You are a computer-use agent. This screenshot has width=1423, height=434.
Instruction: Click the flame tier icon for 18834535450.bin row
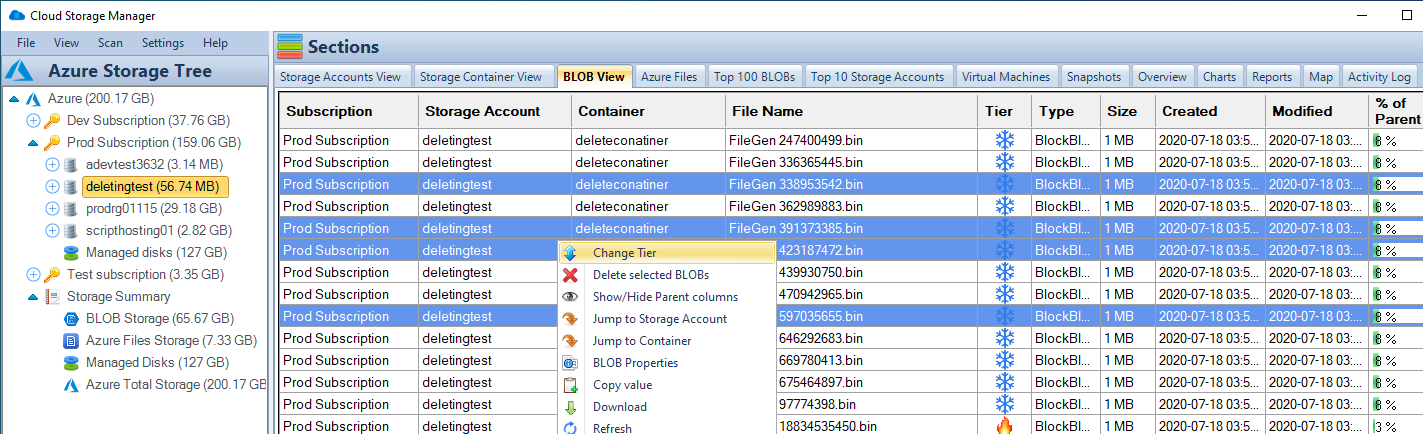pyautogui.click(x=1004, y=426)
